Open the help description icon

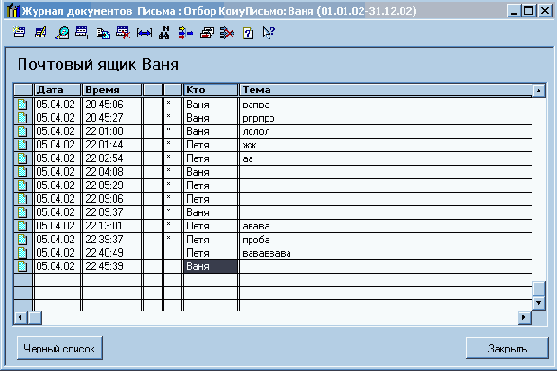coord(248,33)
